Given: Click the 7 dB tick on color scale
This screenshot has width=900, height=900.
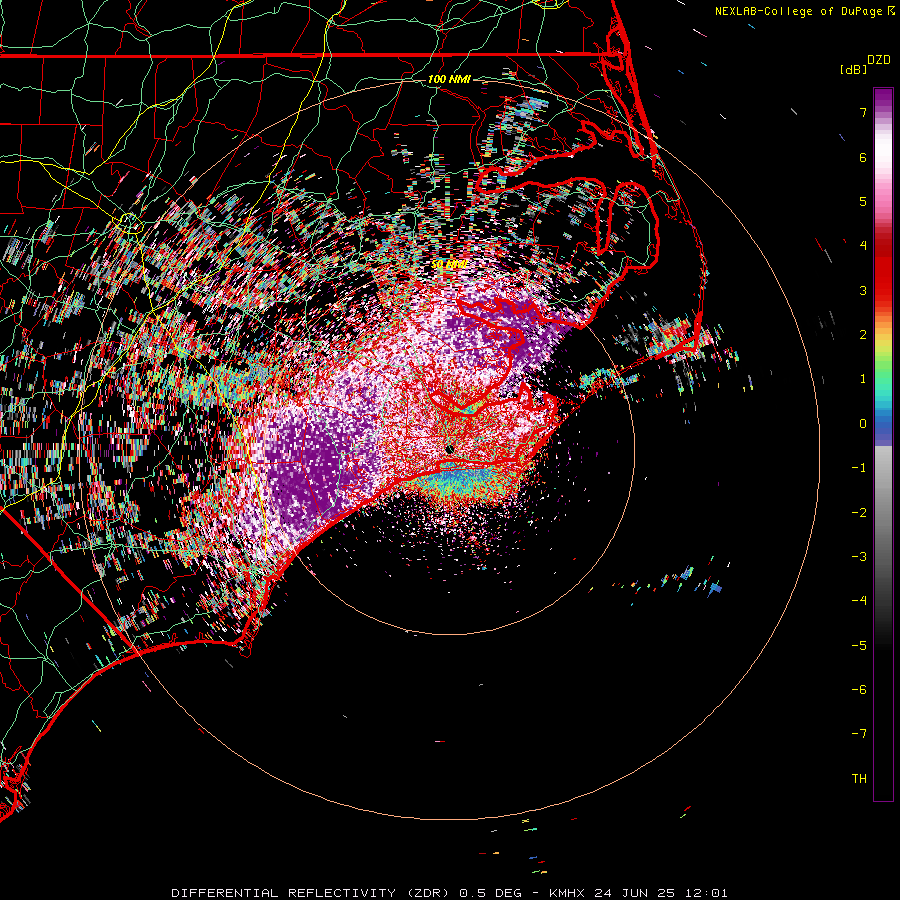Looking at the screenshot, I should tap(863, 112).
